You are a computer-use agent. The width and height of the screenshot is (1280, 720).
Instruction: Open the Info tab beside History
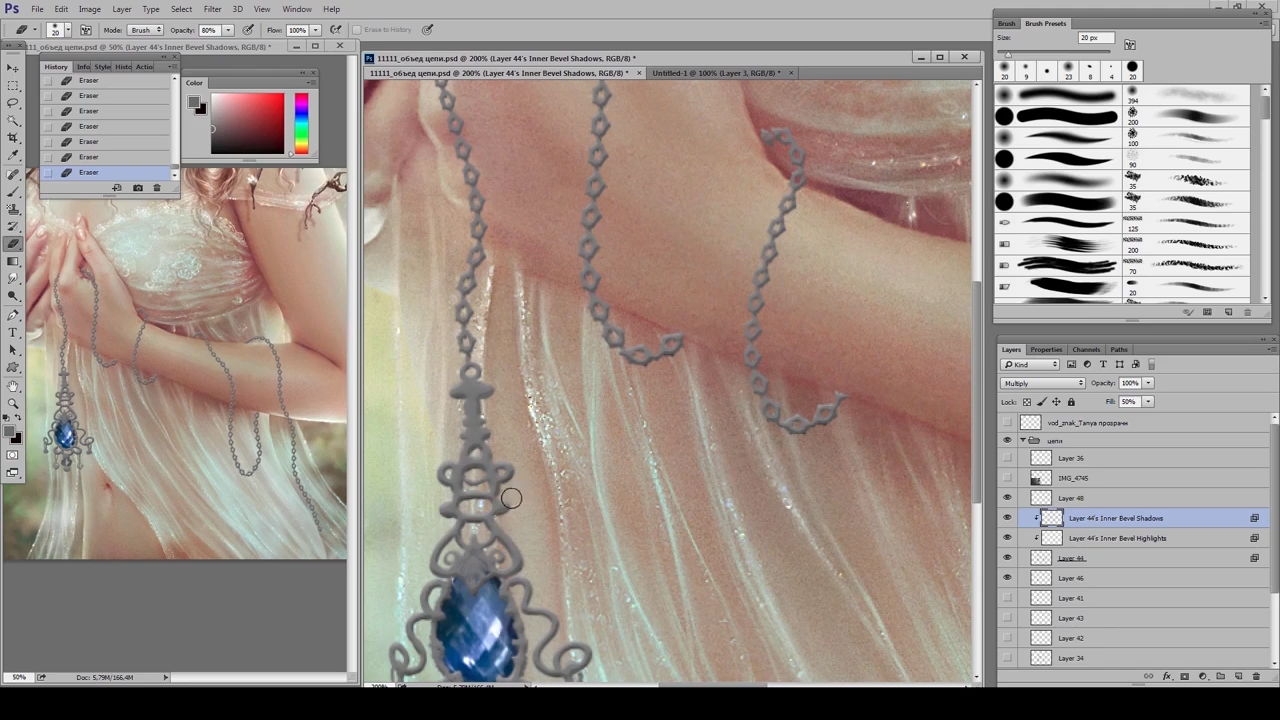pyautogui.click(x=83, y=67)
